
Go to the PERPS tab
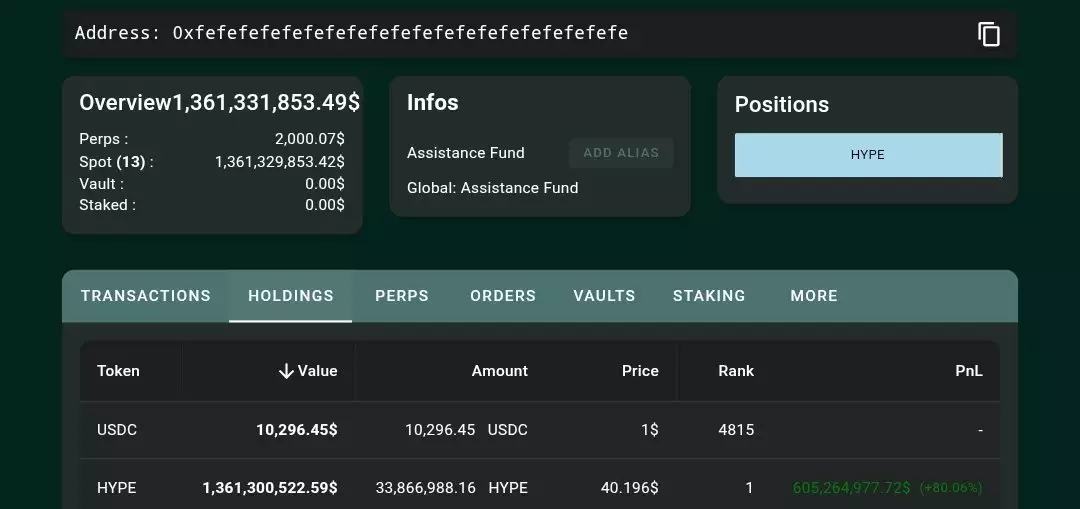tap(402, 296)
